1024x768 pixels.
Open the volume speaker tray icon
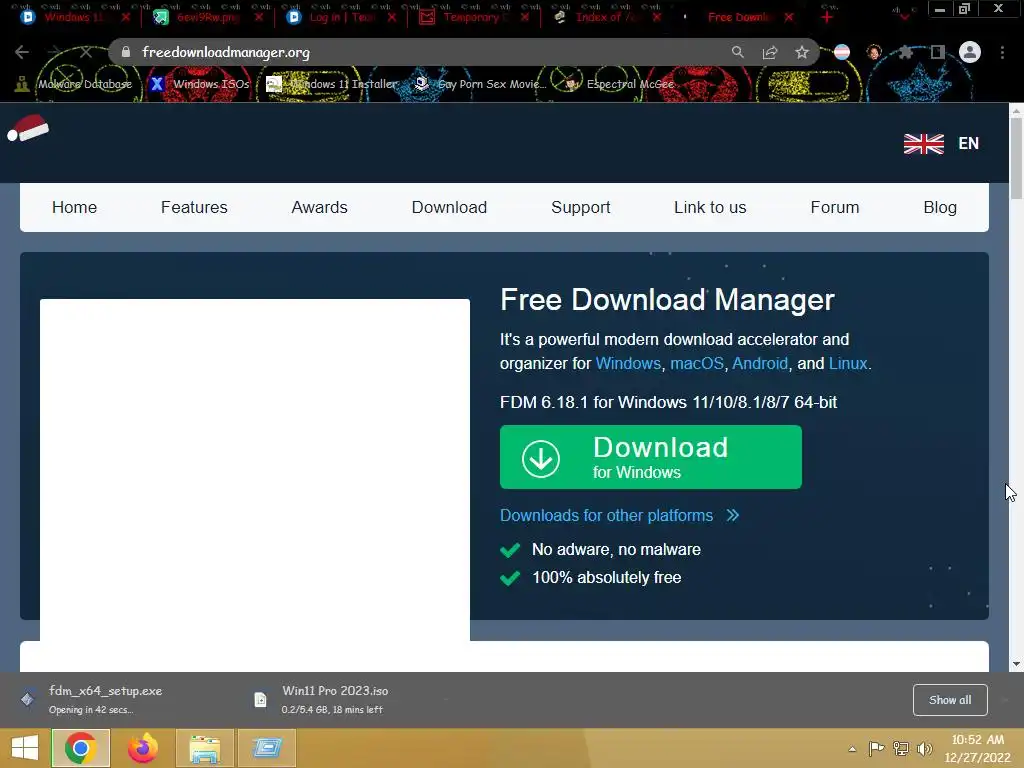coord(924,748)
